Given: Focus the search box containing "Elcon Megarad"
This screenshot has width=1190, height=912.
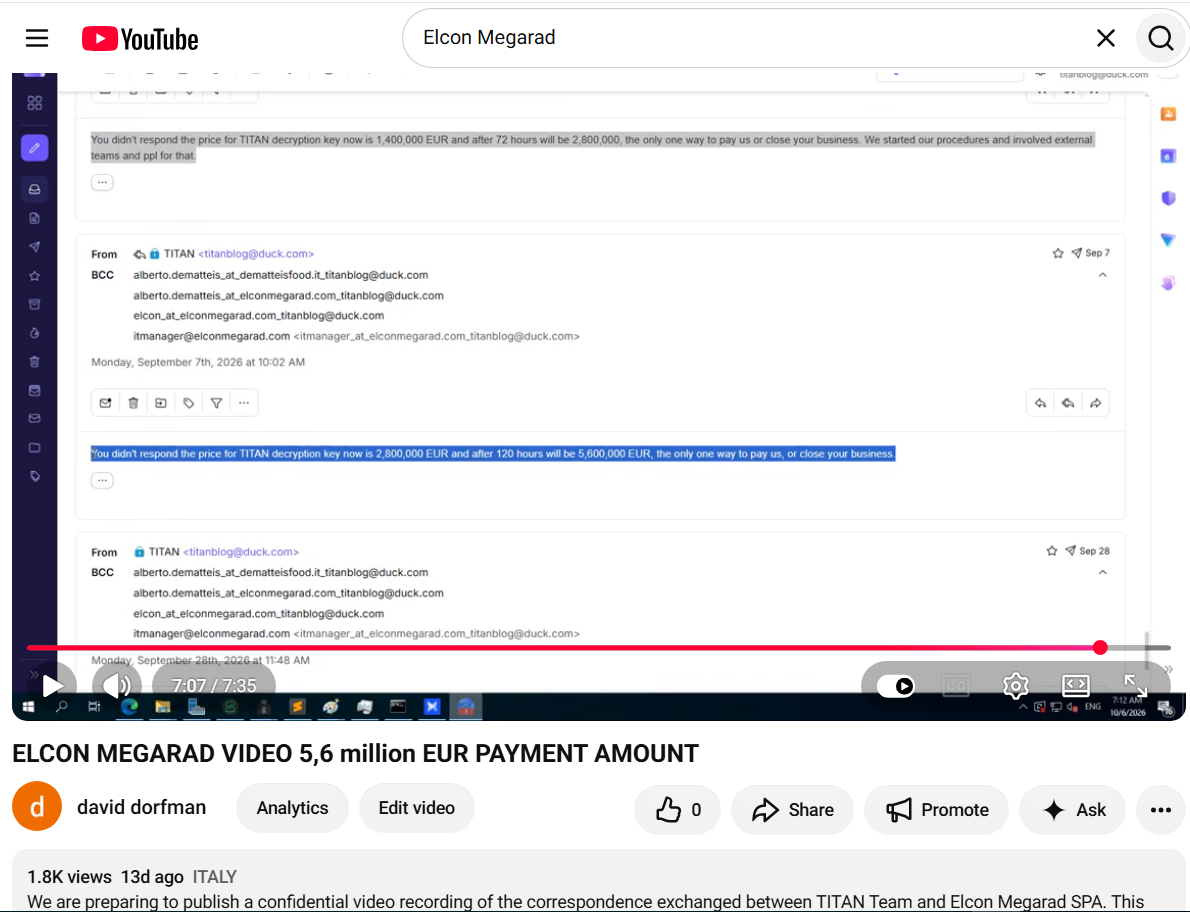Looking at the screenshot, I should pyautogui.click(x=751, y=38).
